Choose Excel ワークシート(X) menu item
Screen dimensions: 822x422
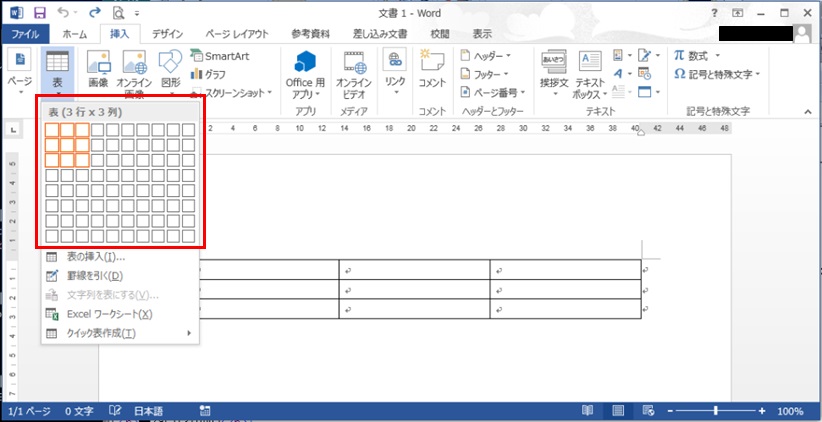pyautogui.click(x=120, y=314)
